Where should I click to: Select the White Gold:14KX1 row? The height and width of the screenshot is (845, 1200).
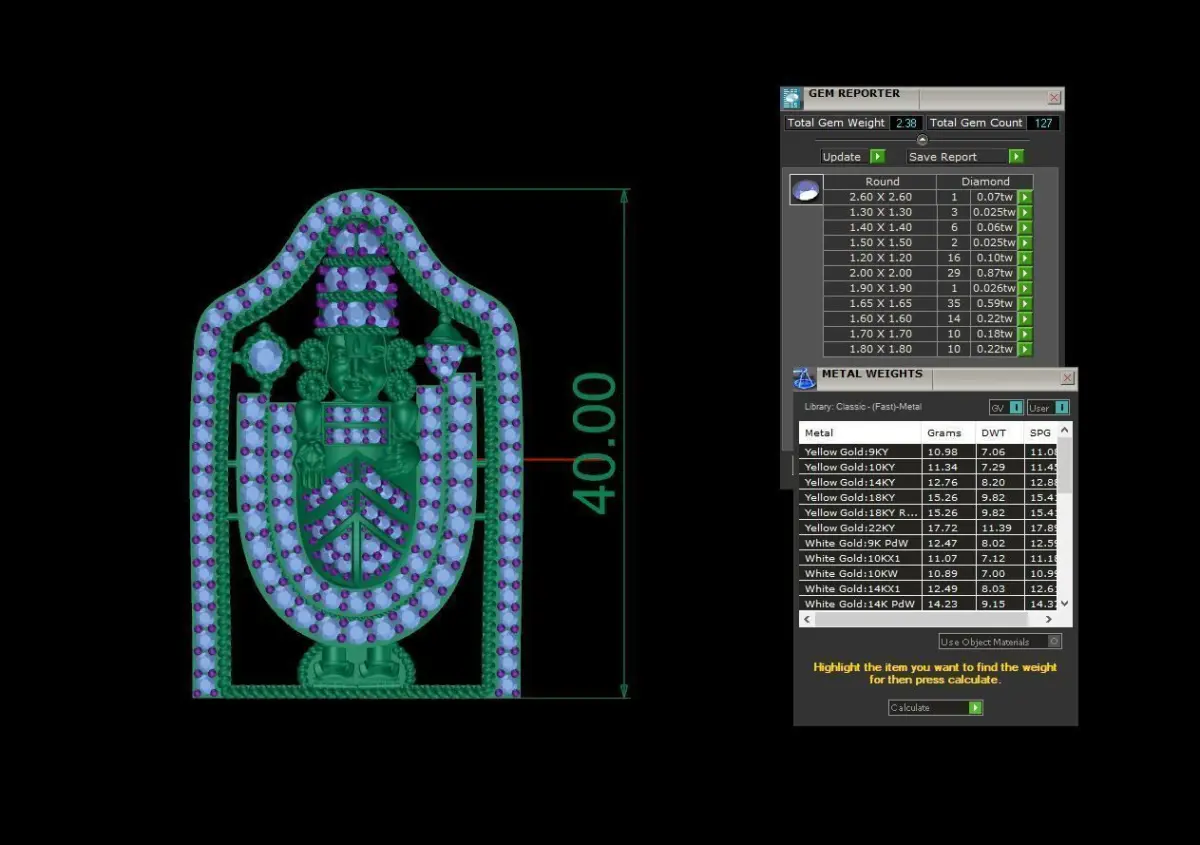click(928, 589)
